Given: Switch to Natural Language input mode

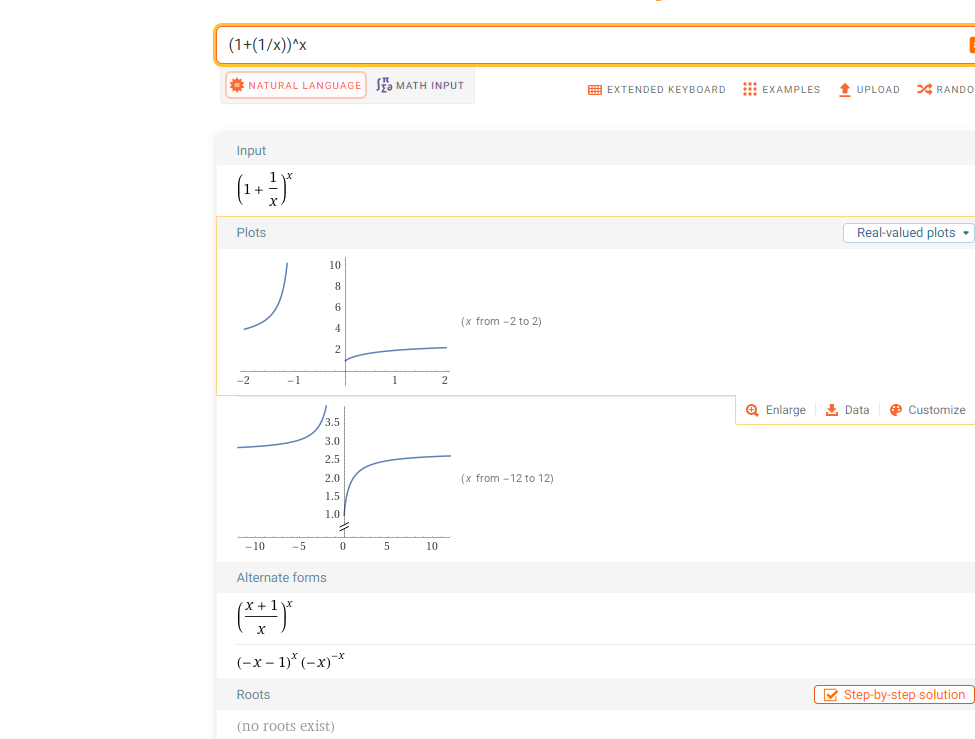Looking at the screenshot, I should 296,86.
